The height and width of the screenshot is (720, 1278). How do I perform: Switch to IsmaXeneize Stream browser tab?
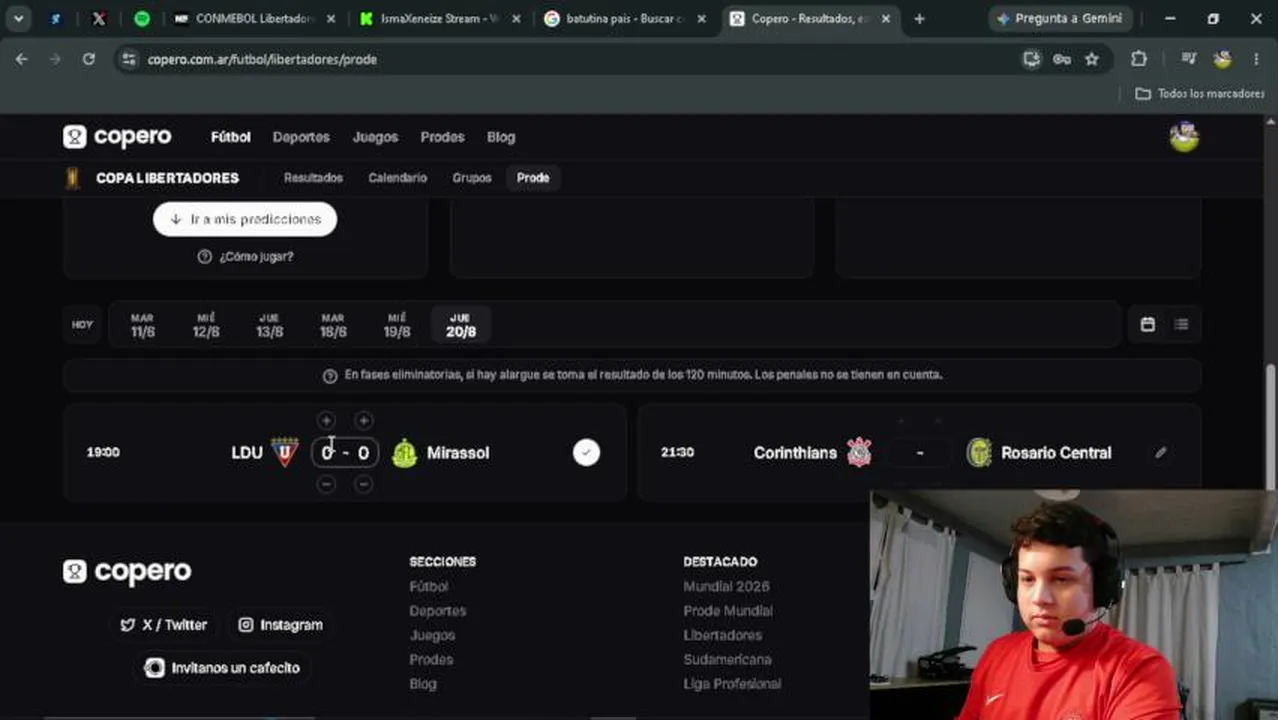(438, 18)
